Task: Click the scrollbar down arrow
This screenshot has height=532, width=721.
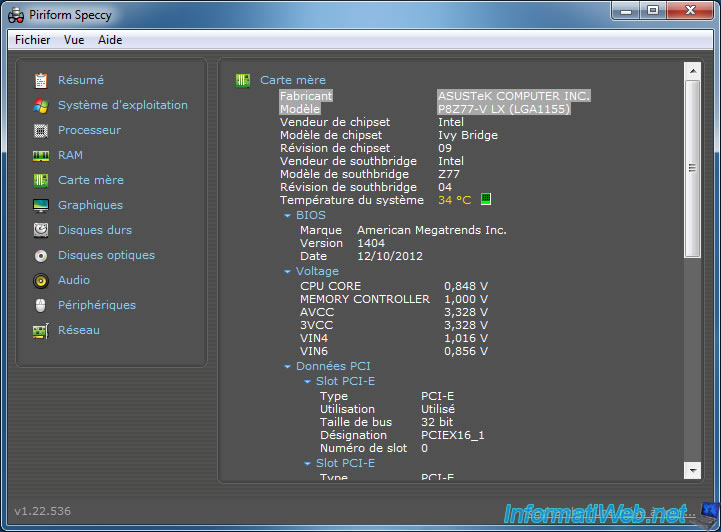Action: pos(692,470)
